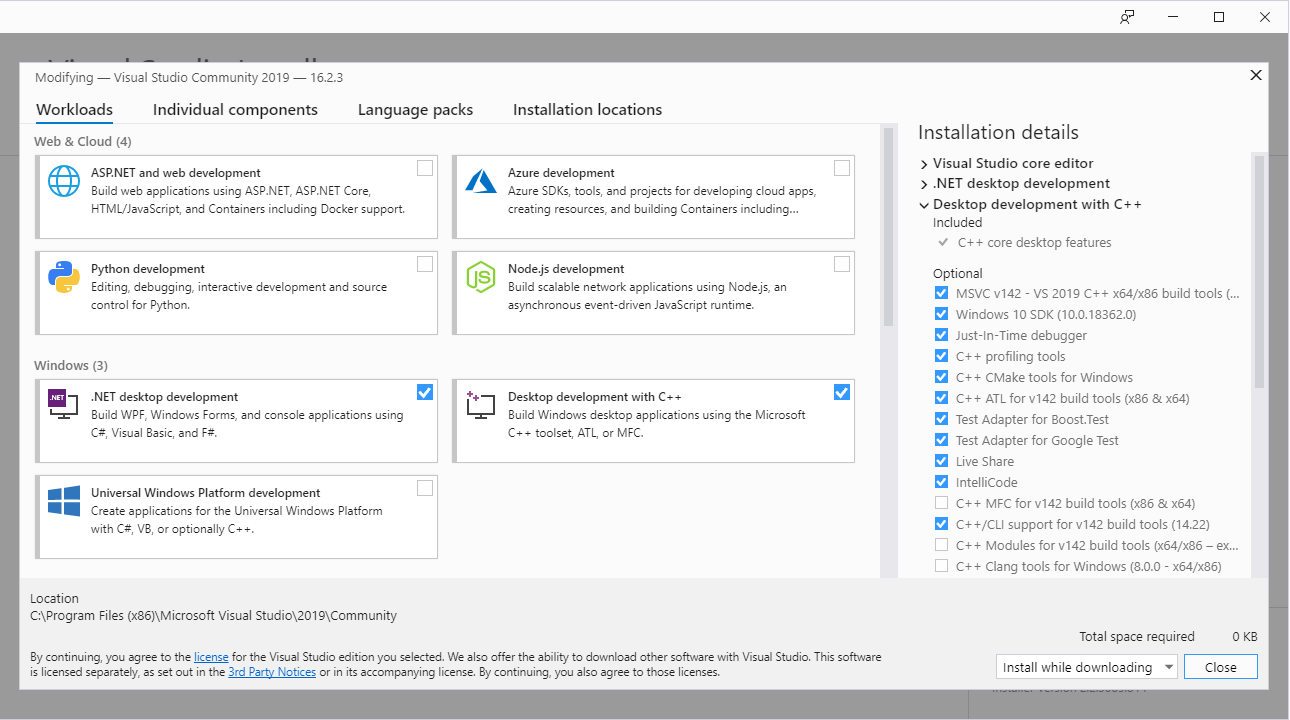Click the Optional section label

click(958, 274)
